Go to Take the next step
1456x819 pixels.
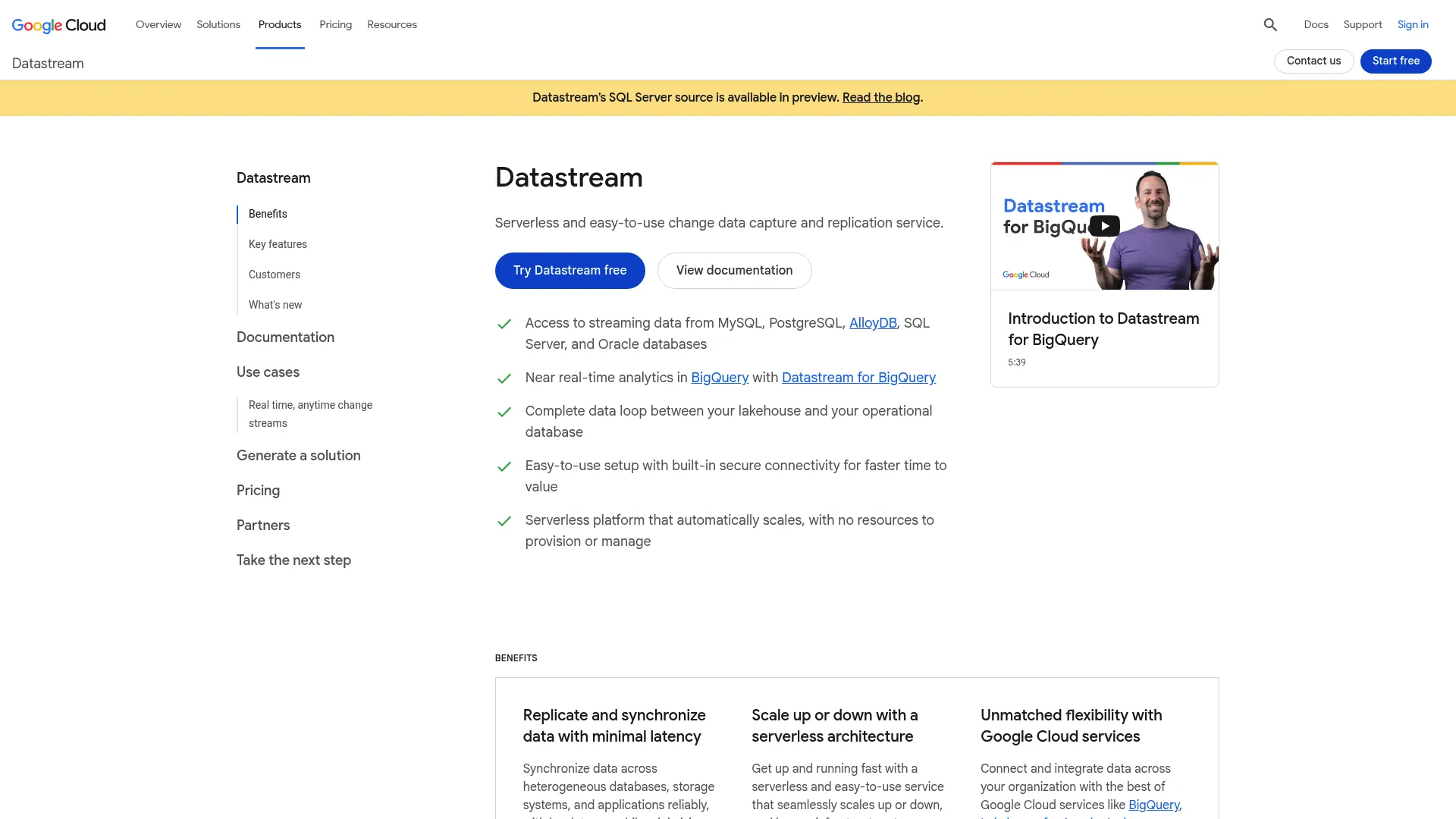293,560
